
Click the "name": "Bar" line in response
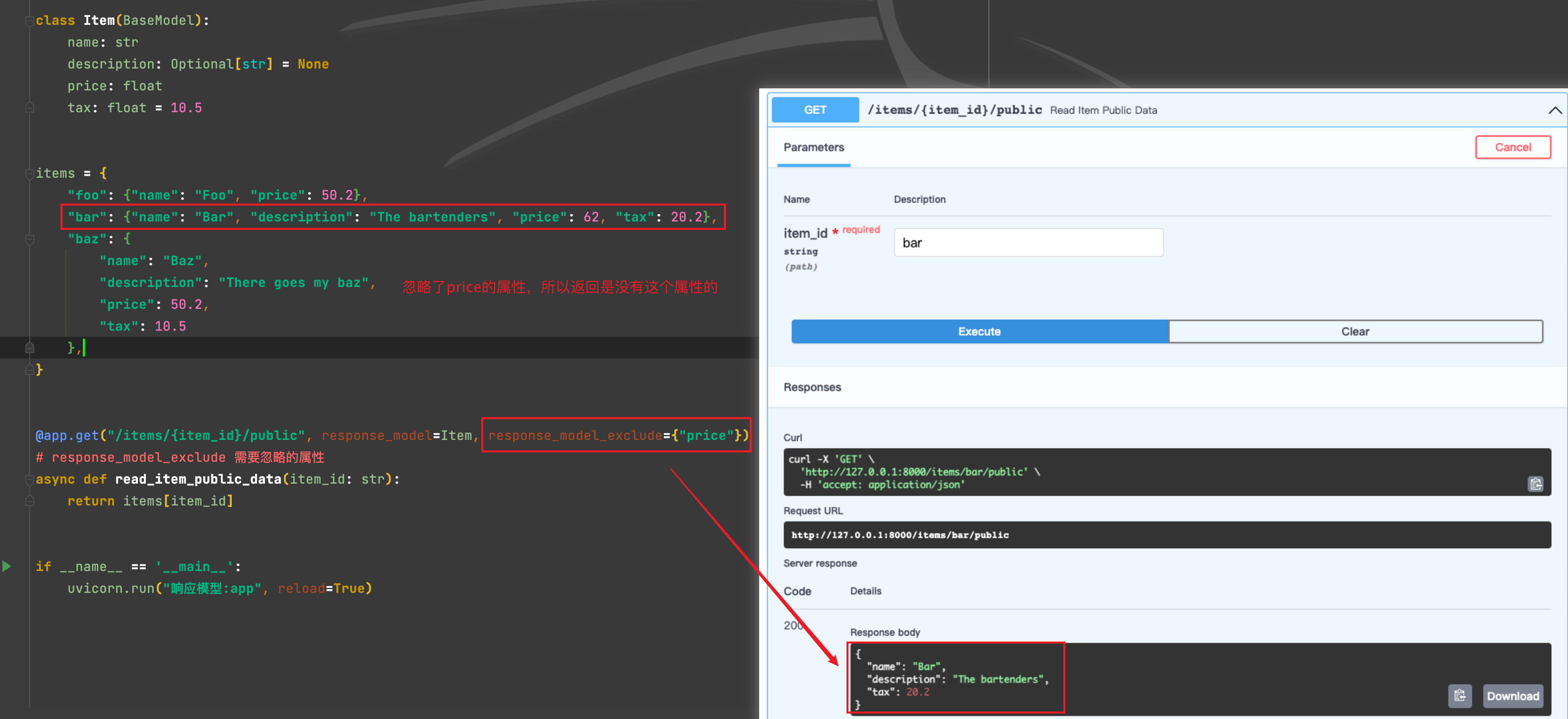click(x=906, y=666)
